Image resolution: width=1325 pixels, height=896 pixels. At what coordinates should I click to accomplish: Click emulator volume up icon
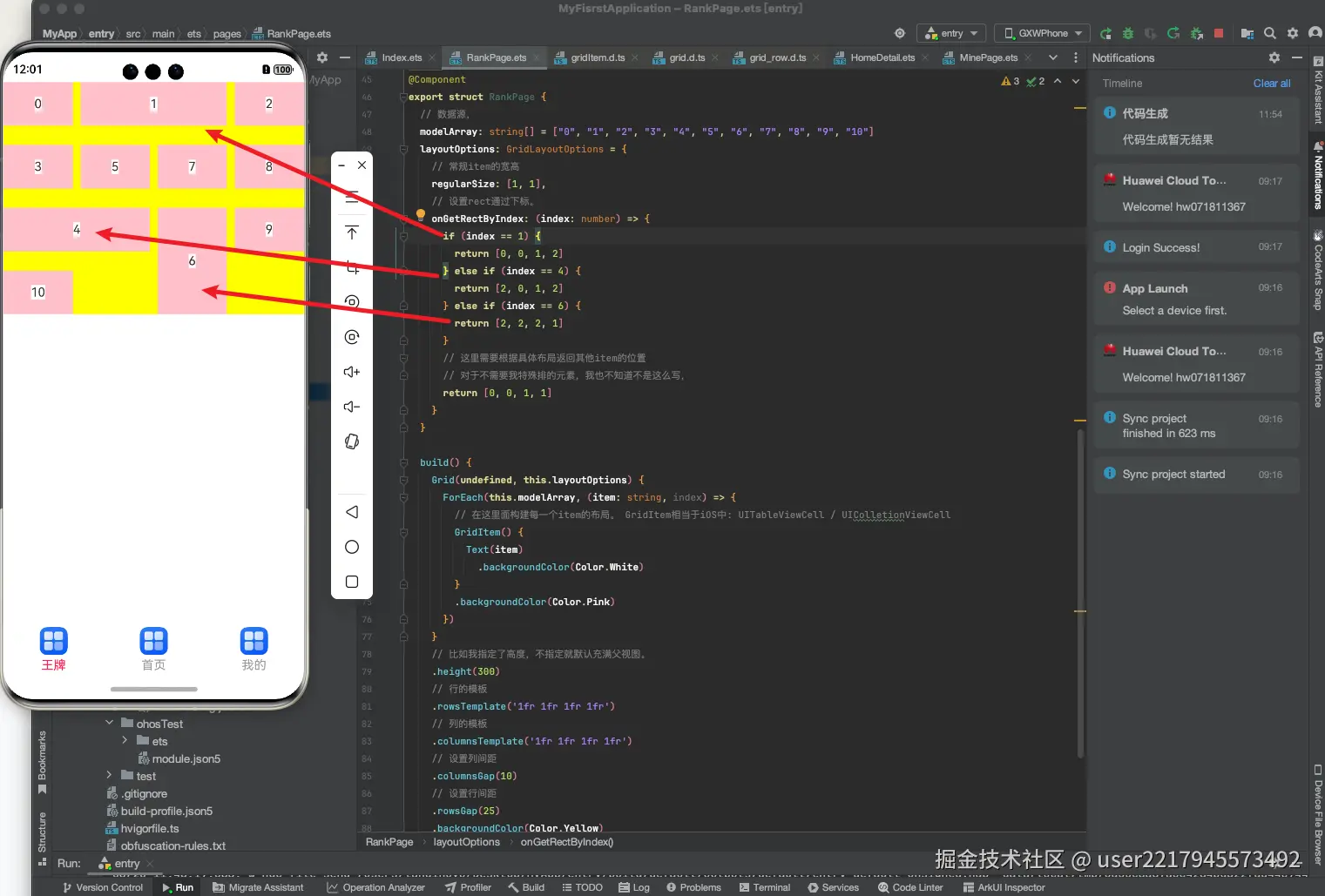[x=352, y=372]
